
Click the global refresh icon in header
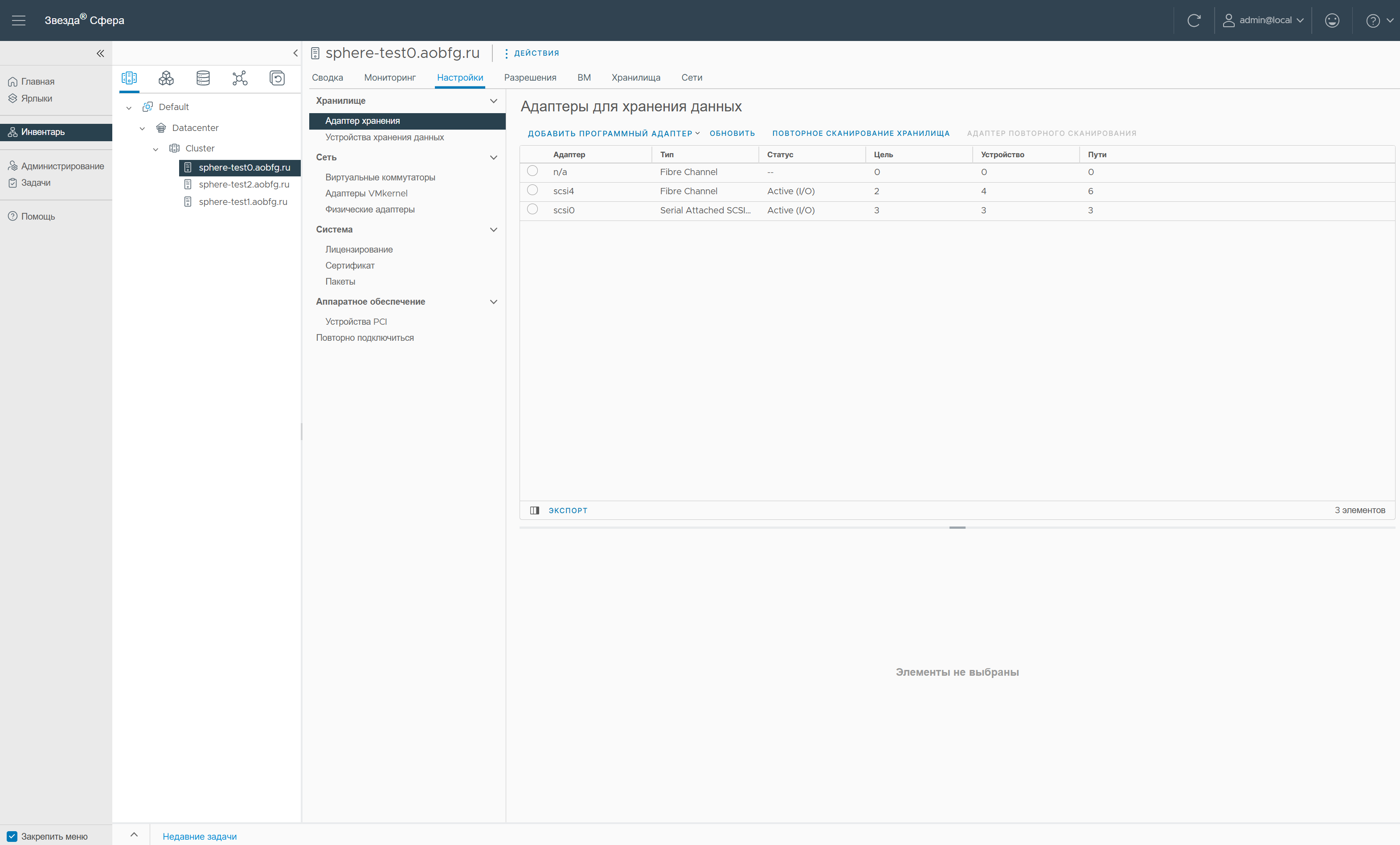pos(1194,20)
